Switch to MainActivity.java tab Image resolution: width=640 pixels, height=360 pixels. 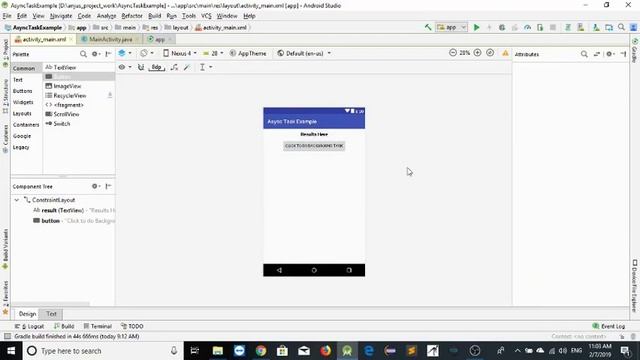coord(110,39)
